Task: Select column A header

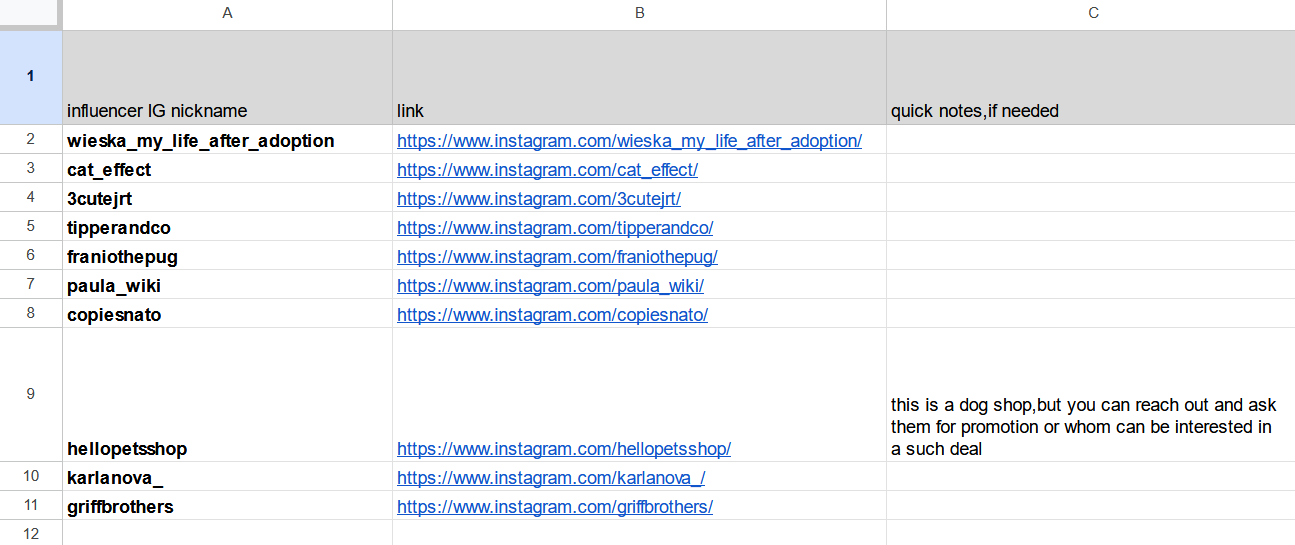Action: click(x=227, y=14)
